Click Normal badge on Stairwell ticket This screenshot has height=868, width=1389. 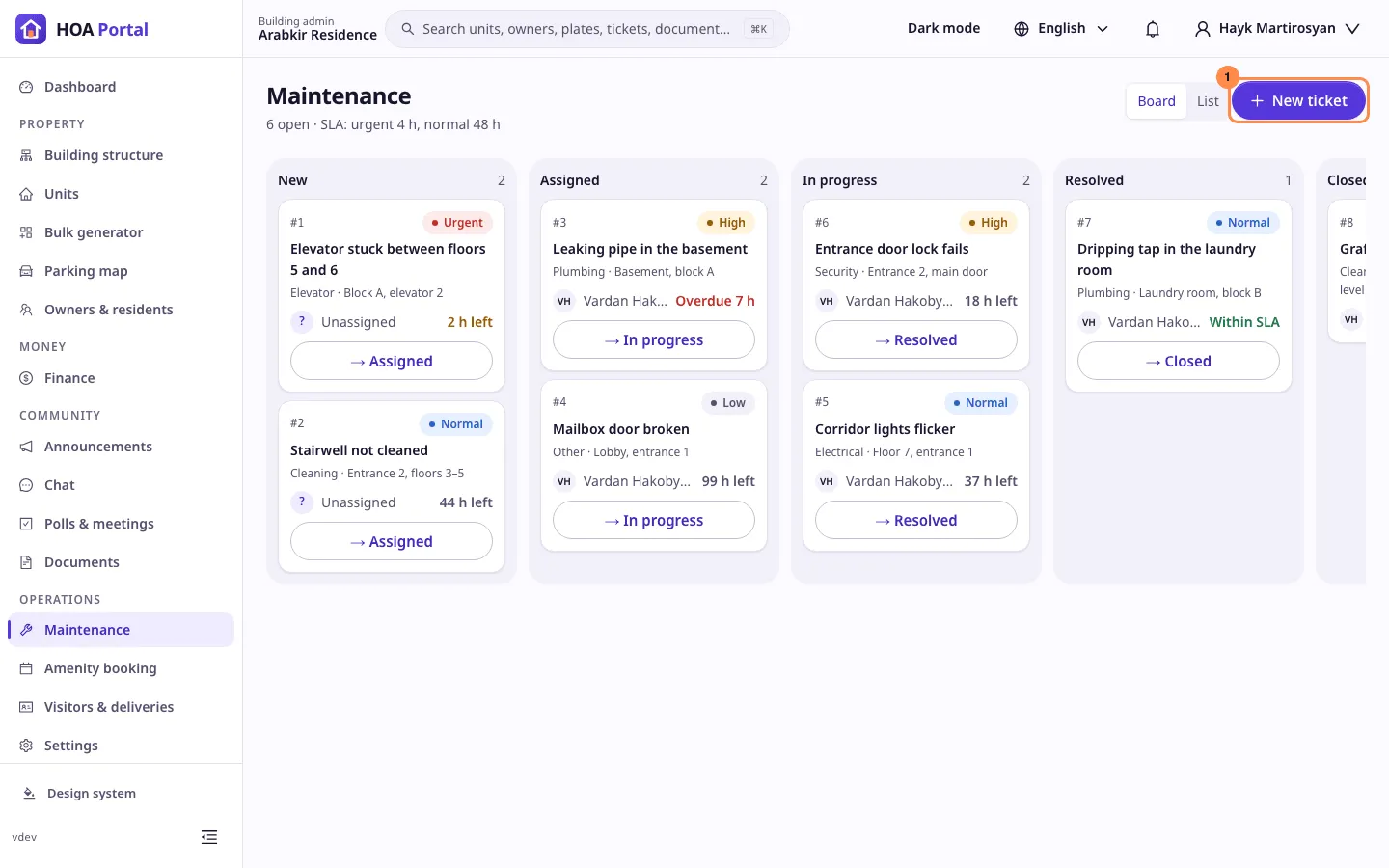coord(456,424)
